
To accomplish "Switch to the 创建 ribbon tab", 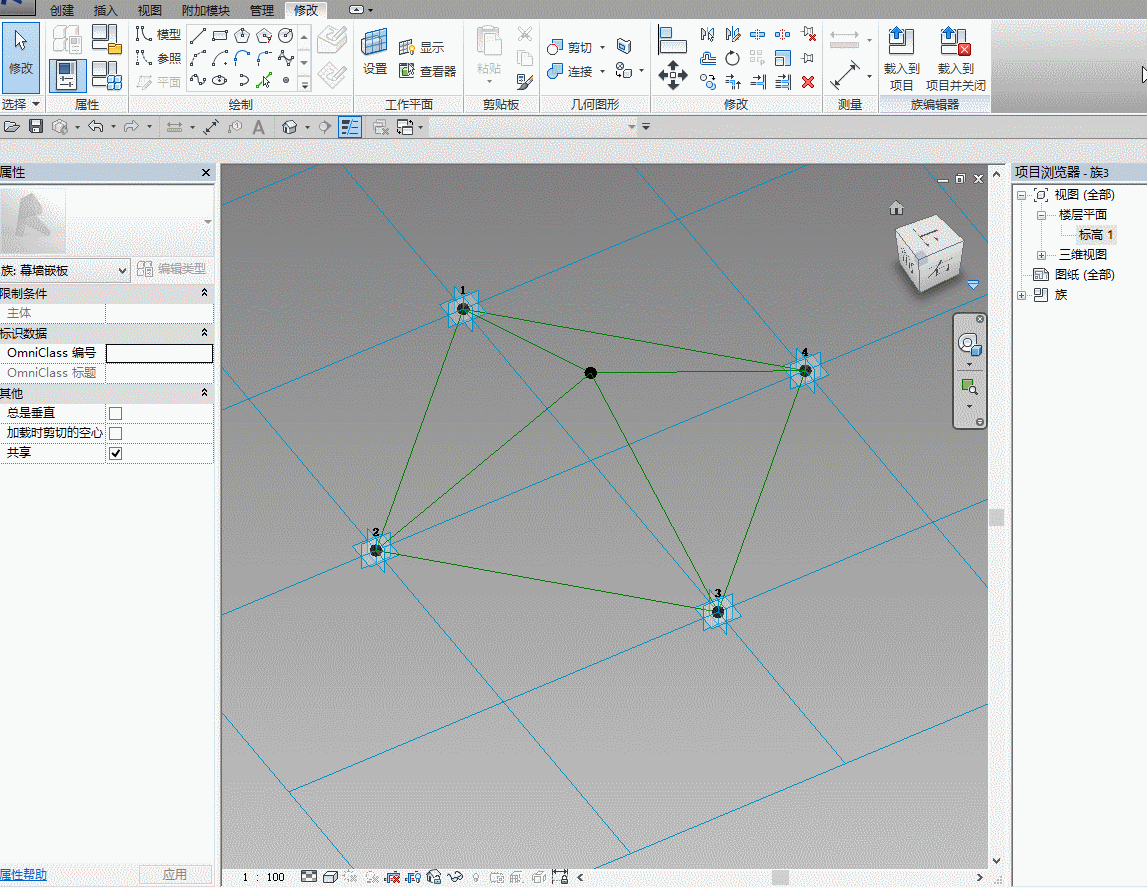I will (x=62, y=10).
